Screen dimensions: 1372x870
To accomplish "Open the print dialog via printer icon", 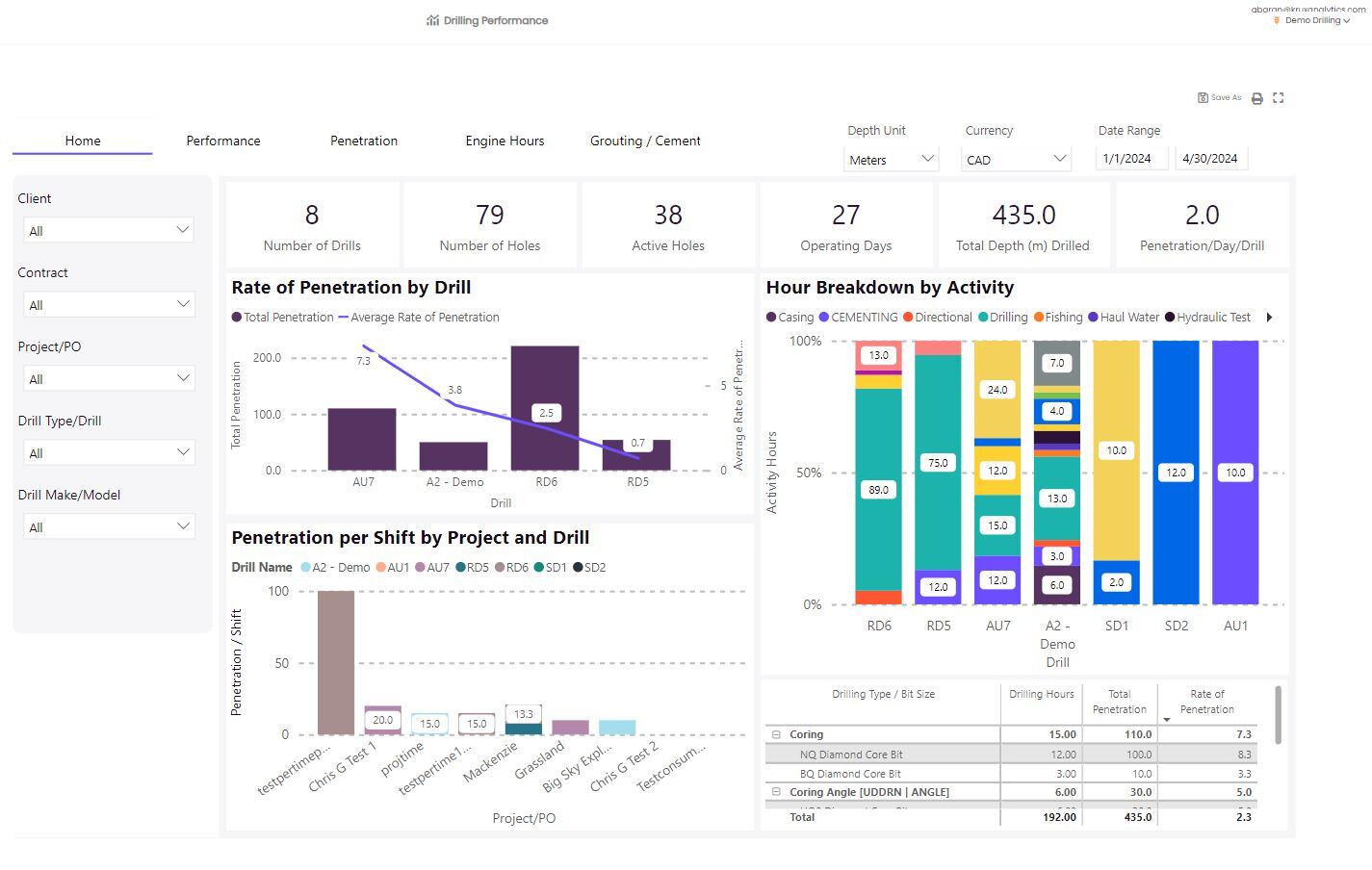I will click(1256, 98).
